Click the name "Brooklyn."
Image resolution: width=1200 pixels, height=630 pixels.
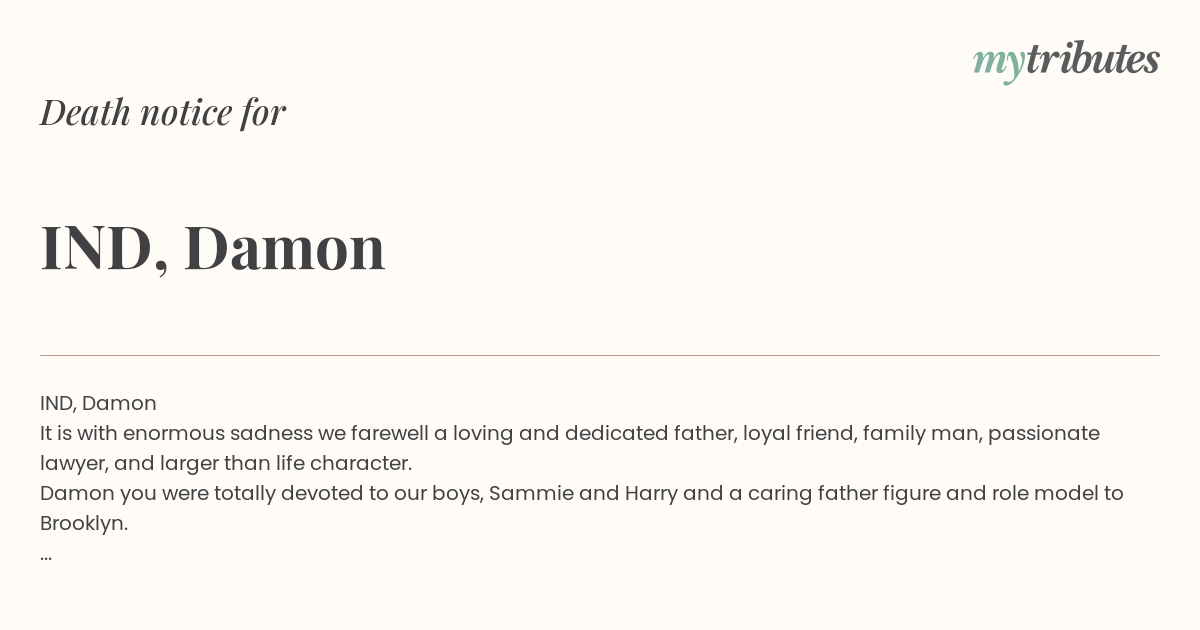click(84, 523)
